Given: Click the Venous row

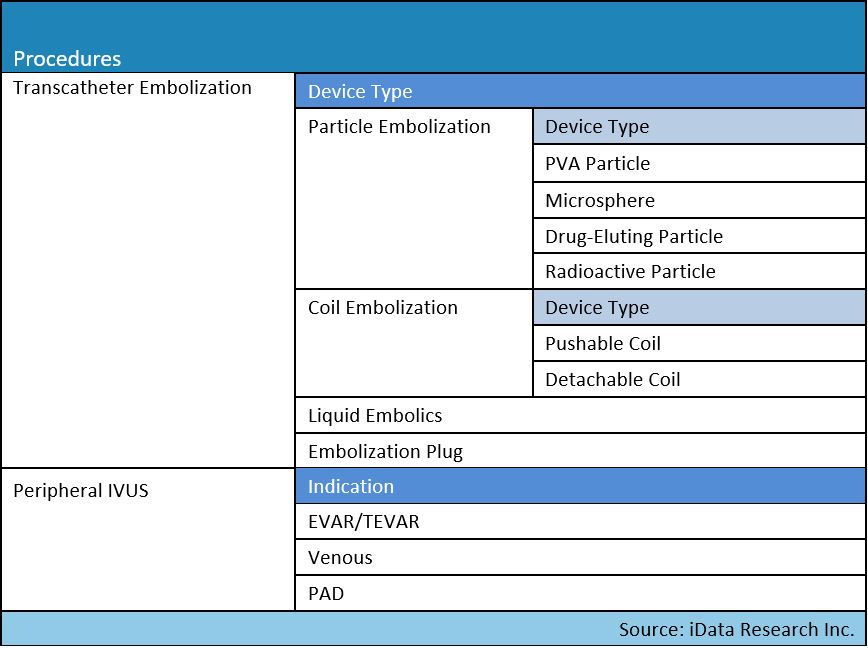Looking at the screenshot, I should click(x=580, y=557).
